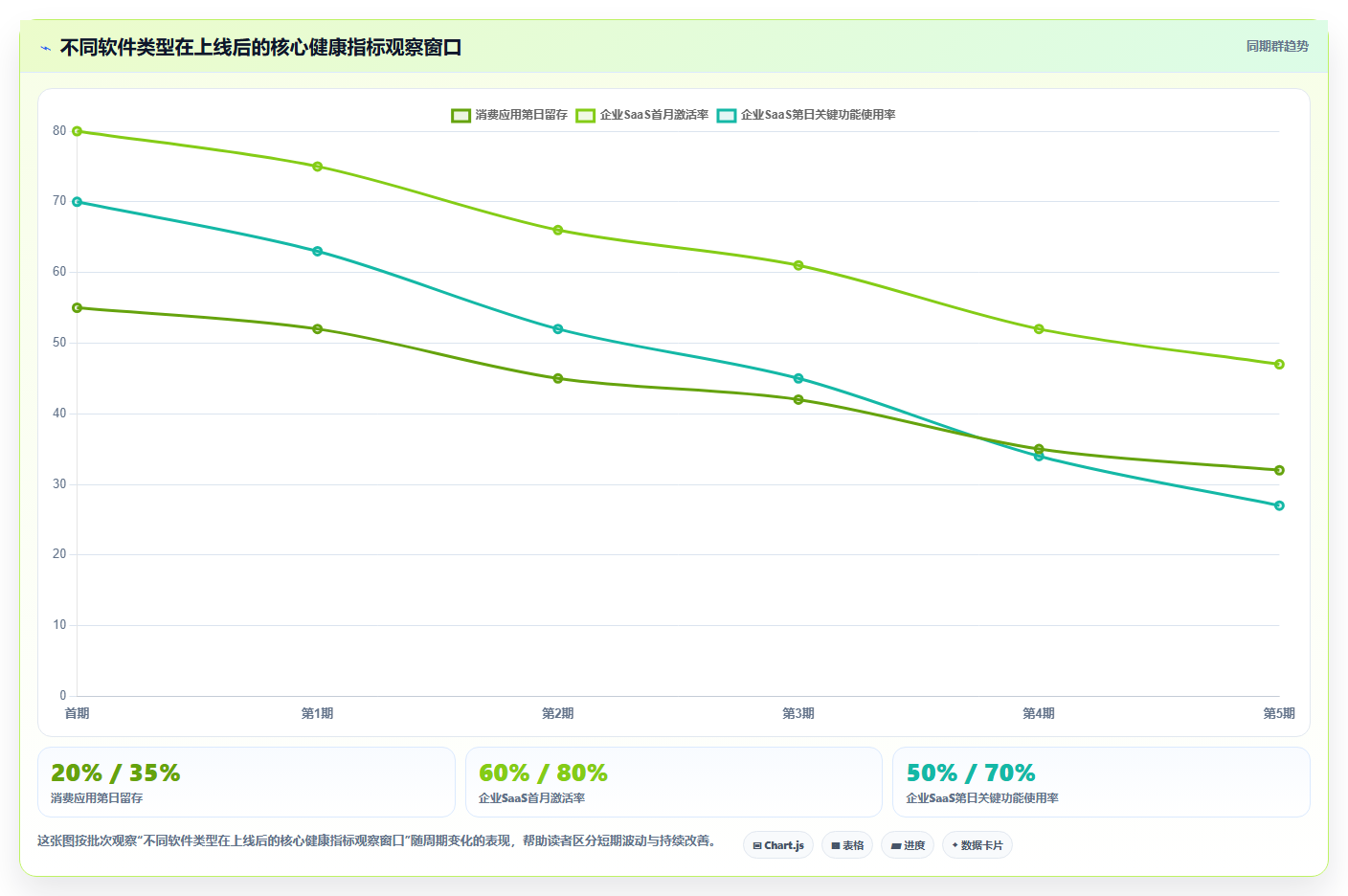The height and width of the screenshot is (896, 1348).
Task: Click 消费应用第日留存 point at 第5期
Action: [x=1279, y=470]
